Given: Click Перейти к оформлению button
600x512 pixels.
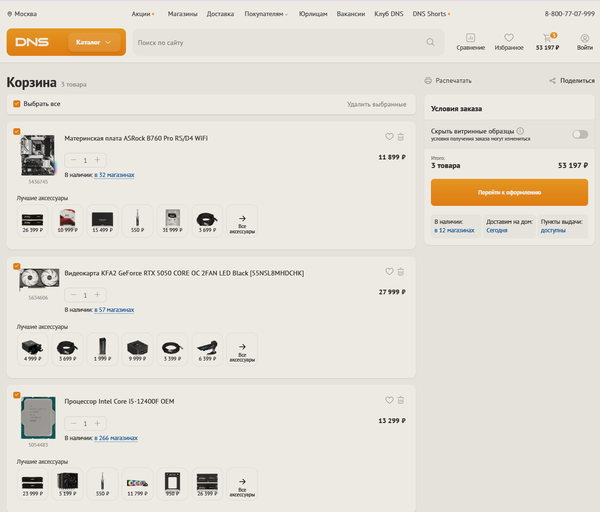Looking at the screenshot, I should (x=509, y=192).
